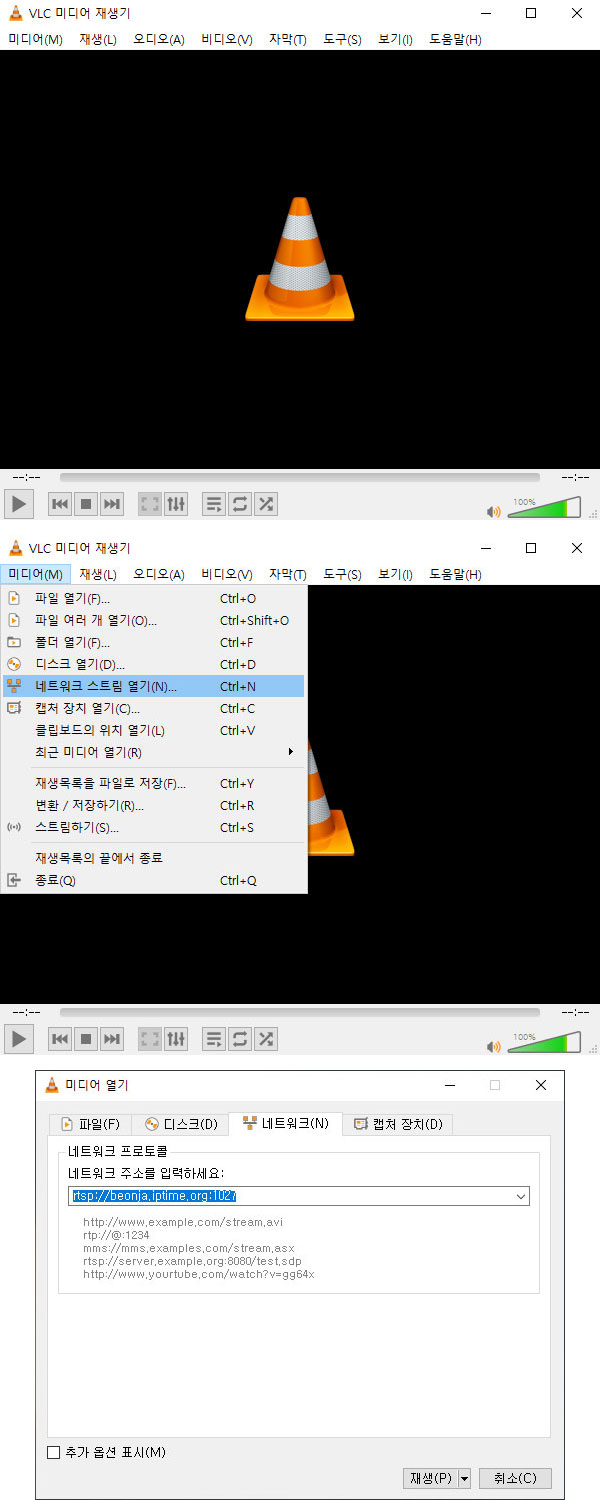Toggle 재생목록의 끝에서 종료 menu entry
This screenshot has height=1500, width=600.
(154, 858)
